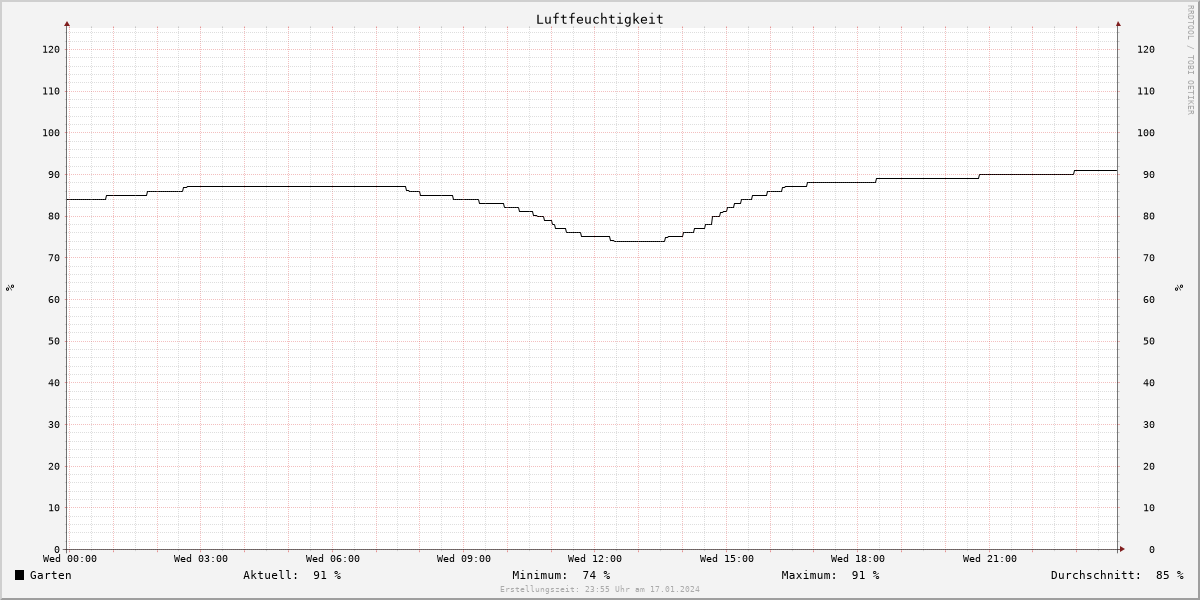
Task: Click the 20 label on left axis
Action: coord(54,466)
